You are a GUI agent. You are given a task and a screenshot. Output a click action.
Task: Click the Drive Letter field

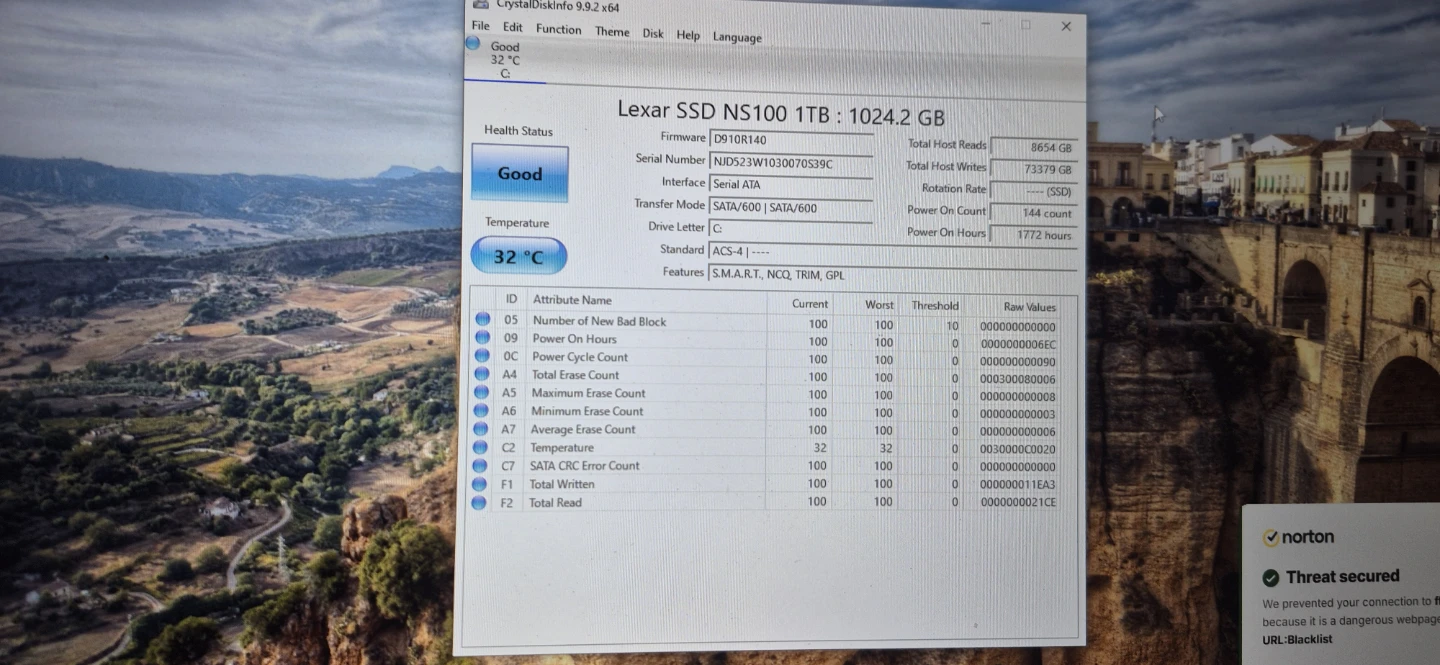tap(790, 228)
